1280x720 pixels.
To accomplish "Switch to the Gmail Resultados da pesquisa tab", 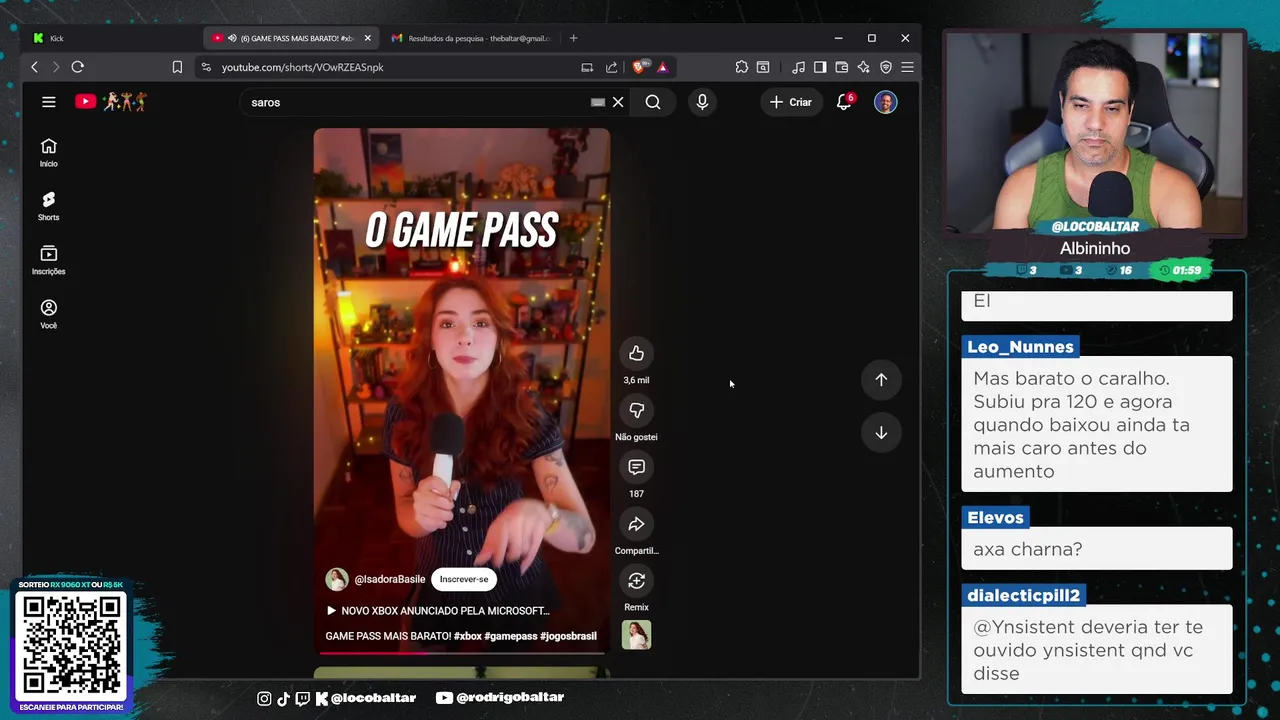I will [470, 38].
